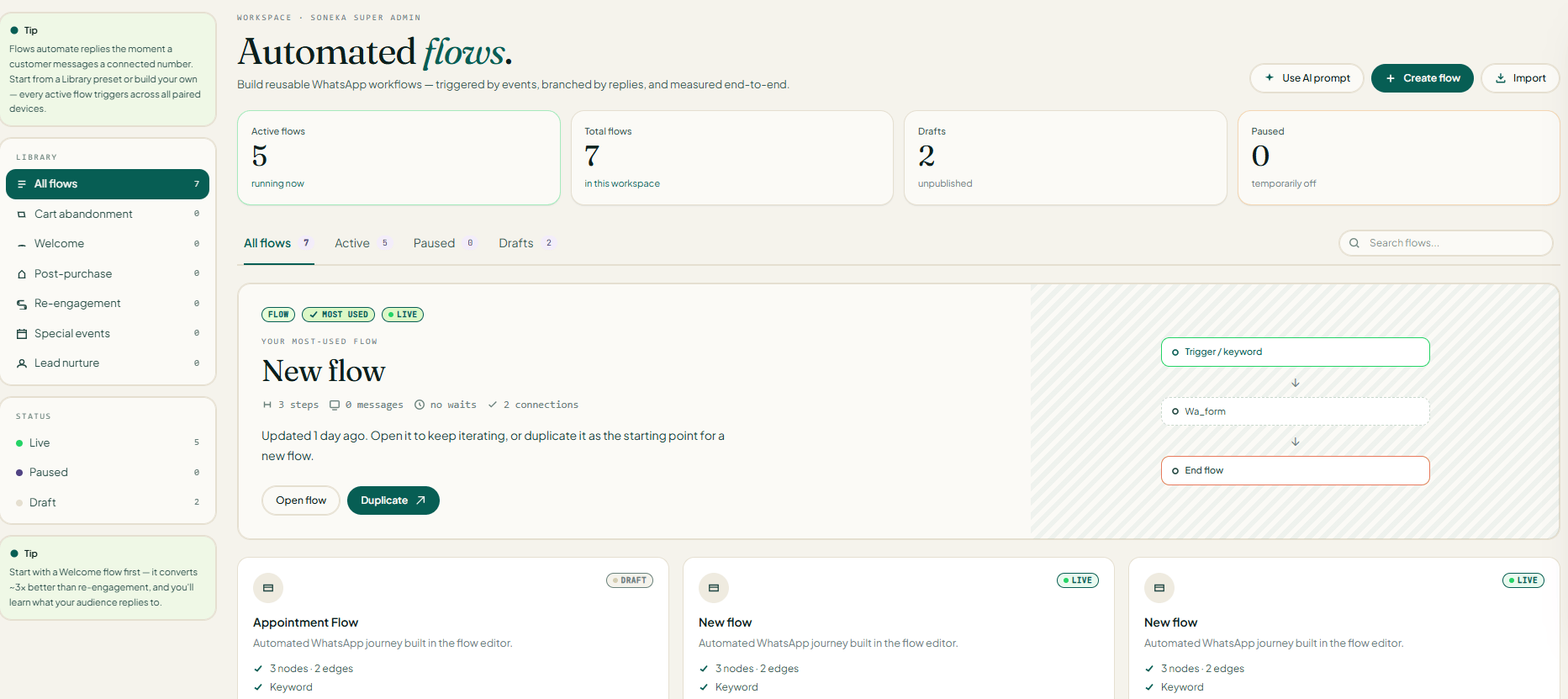The width and height of the screenshot is (1568, 699).
Task: Click the download icon on Import
Action: [1501, 78]
